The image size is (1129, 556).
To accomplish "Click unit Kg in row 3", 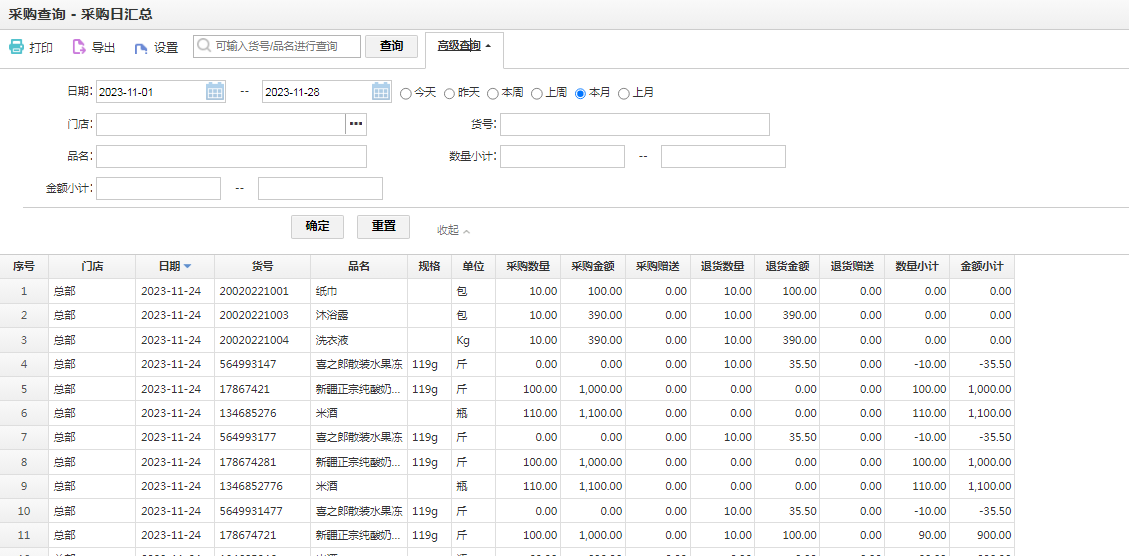I will pos(463,340).
